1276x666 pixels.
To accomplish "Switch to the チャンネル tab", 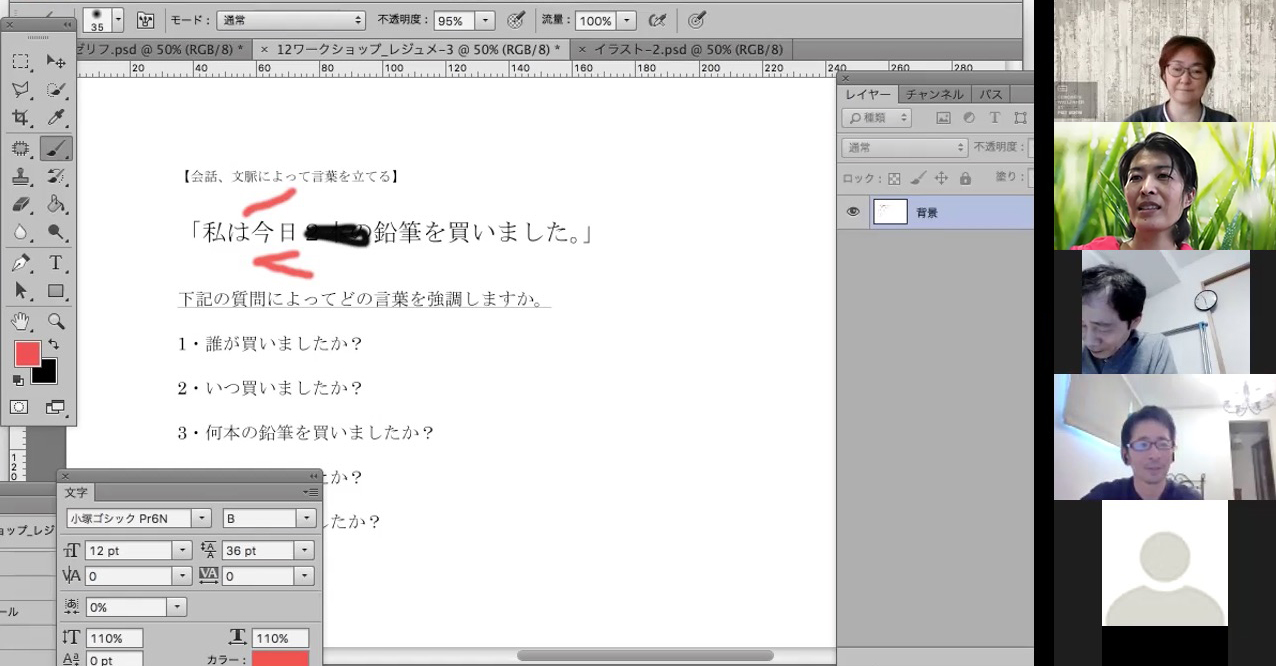I will point(934,94).
